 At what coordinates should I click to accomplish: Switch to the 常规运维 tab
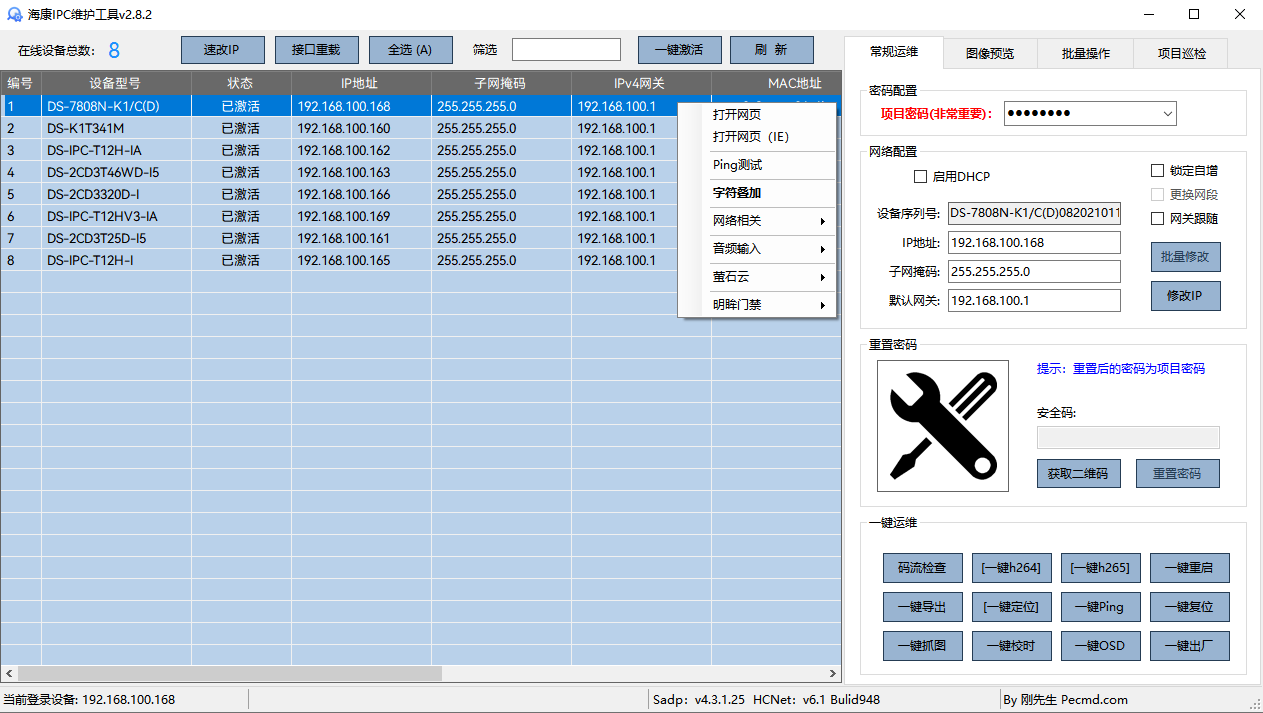coord(894,52)
